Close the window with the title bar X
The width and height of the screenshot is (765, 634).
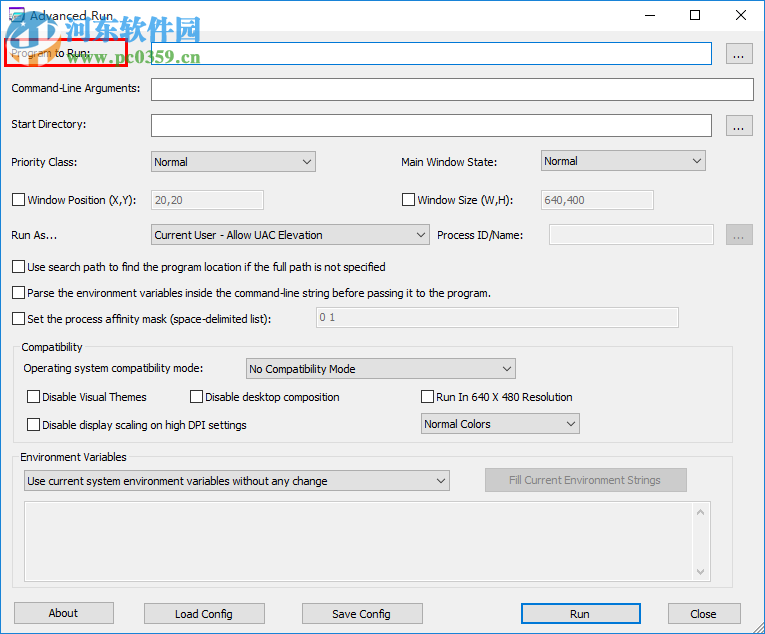(741, 15)
